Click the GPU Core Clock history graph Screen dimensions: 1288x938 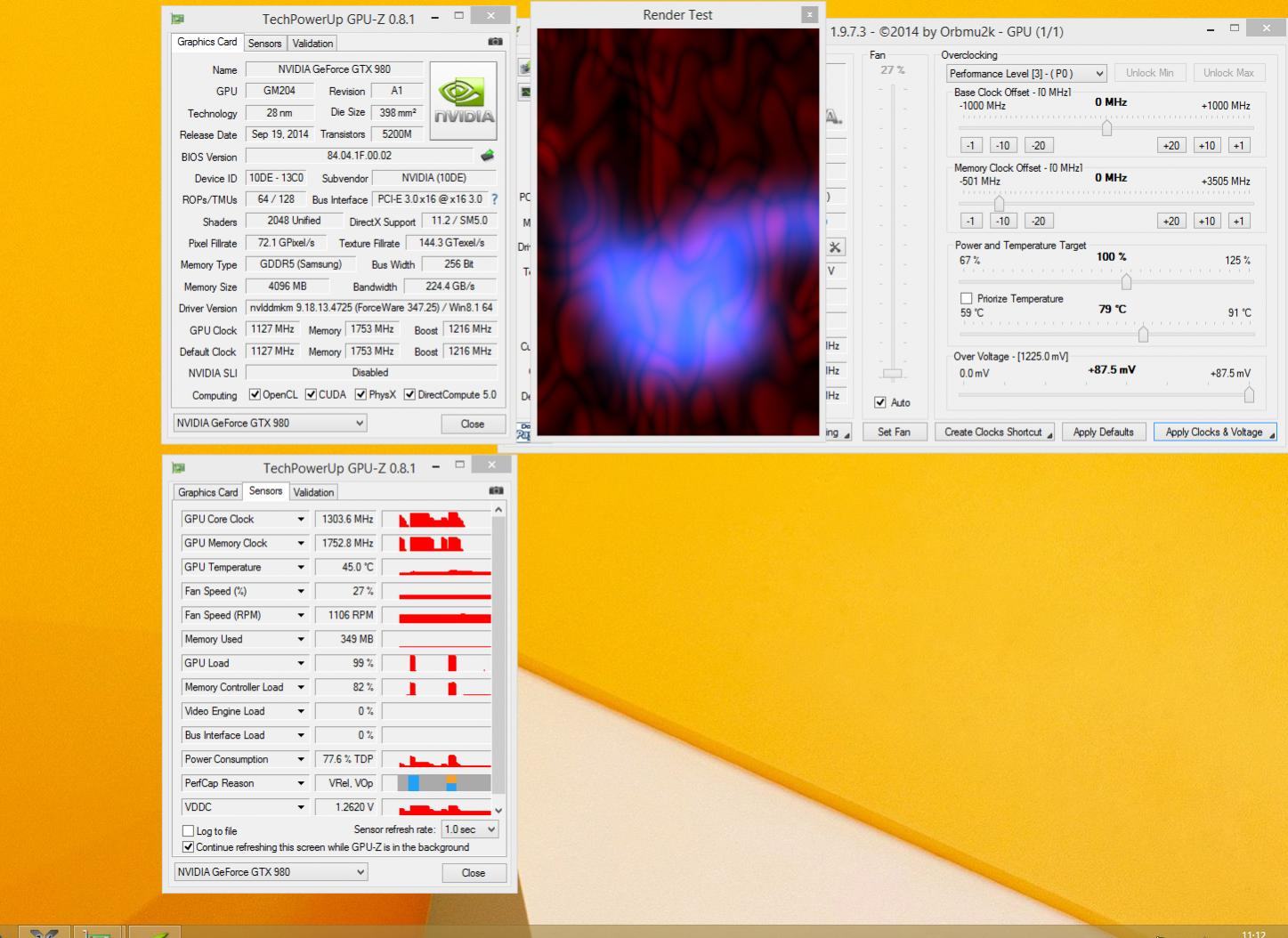point(436,519)
